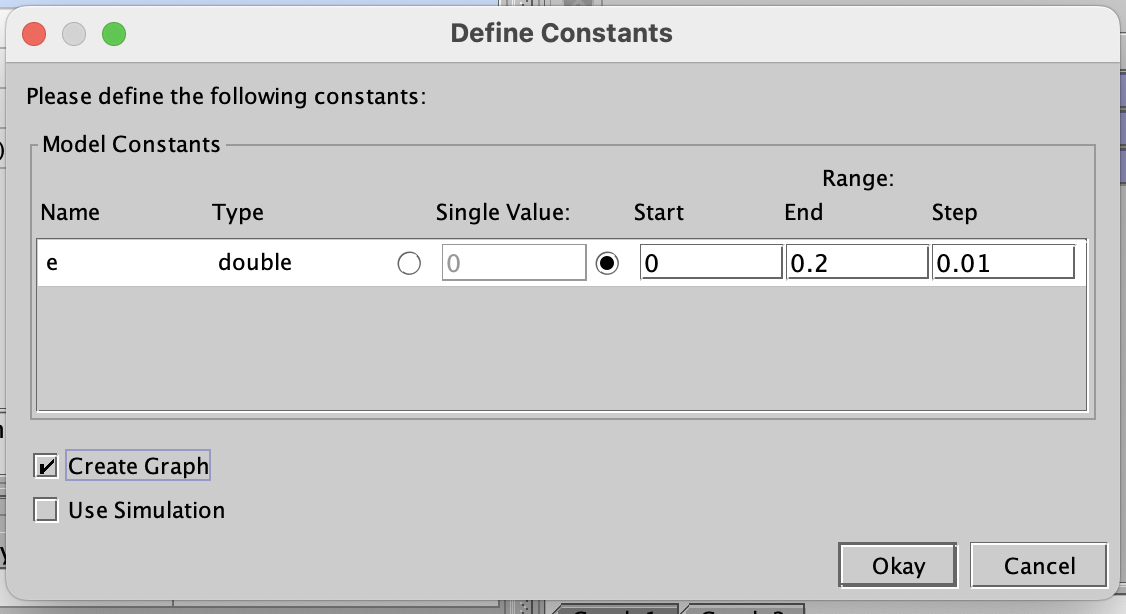The height and width of the screenshot is (614, 1126).
Task: Select the Range radio button for constant e
Action: [x=607, y=264]
